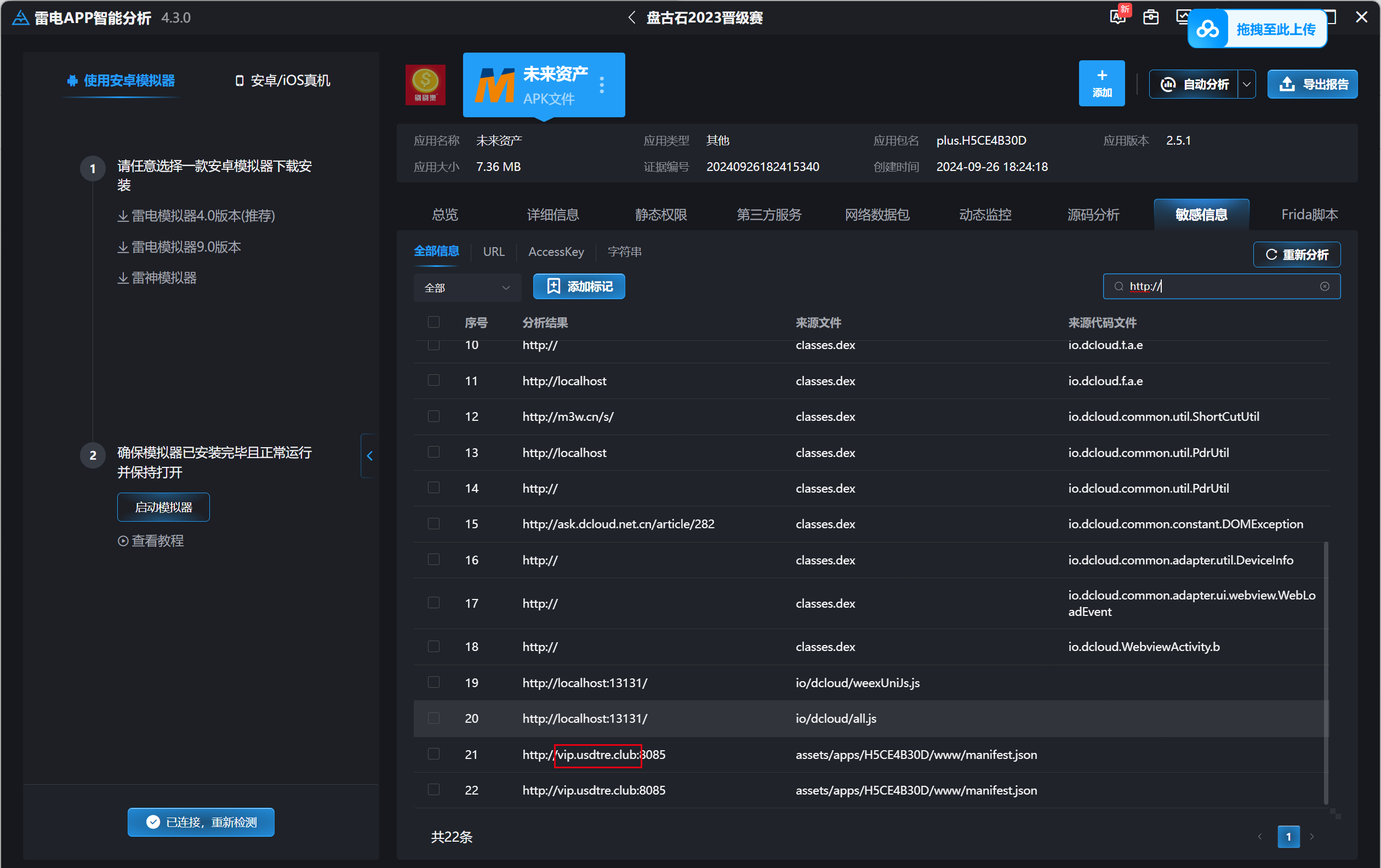The image size is (1381, 868).
Task: Clear the search box with the X icon
Action: click(1324, 286)
